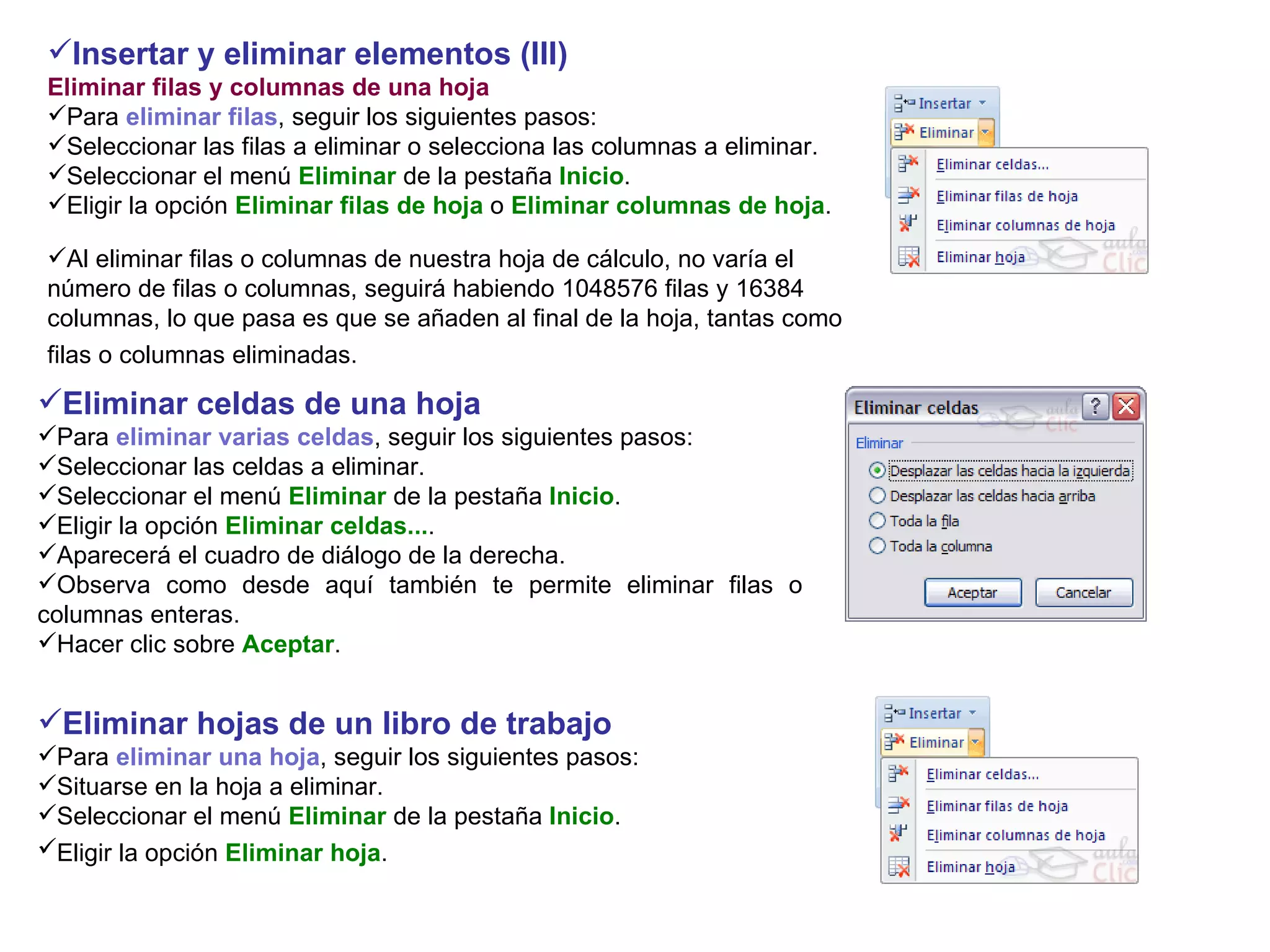
Task: Click heading Eliminar celdas de una hoja
Action: click(272, 403)
